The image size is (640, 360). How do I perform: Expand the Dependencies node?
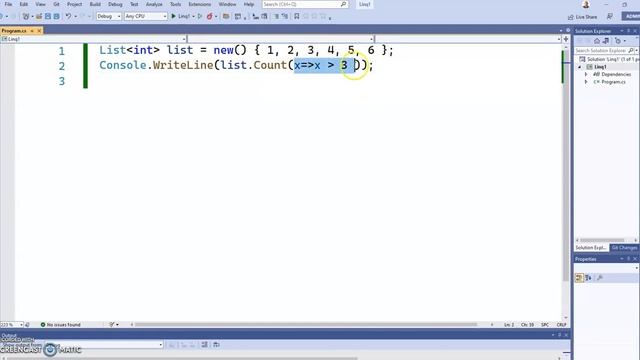pyautogui.click(x=587, y=74)
